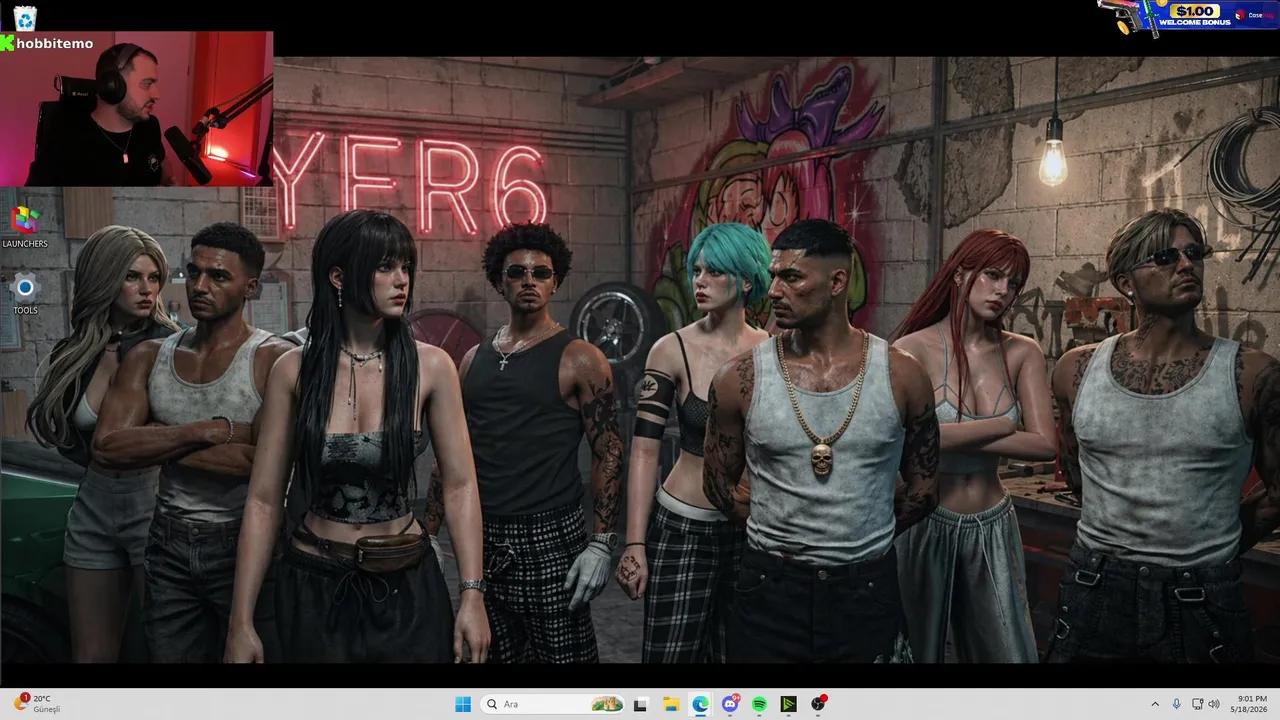Click the hobbitemo webcam overlay
Viewport: 1280px width, 720px height.
[x=136, y=108]
